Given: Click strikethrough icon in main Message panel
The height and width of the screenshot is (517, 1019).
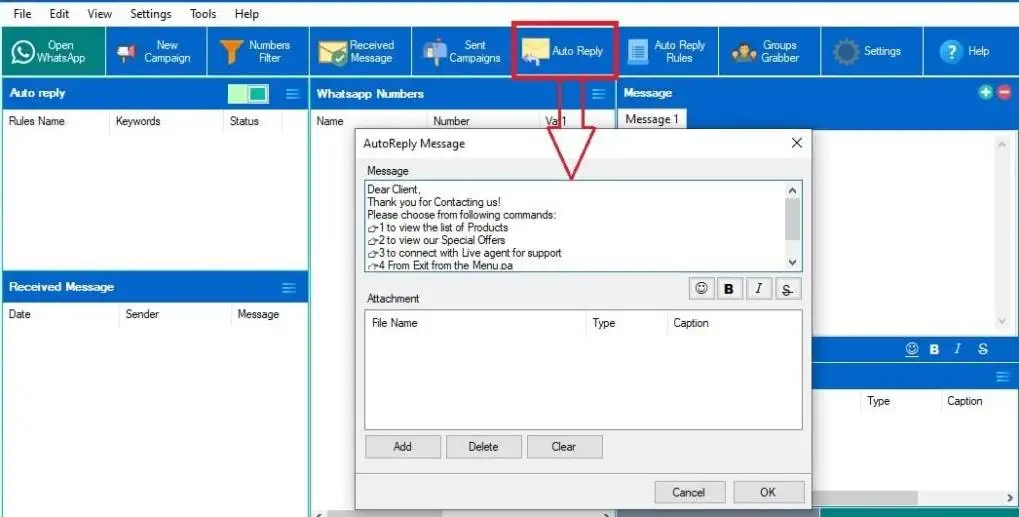Looking at the screenshot, I should tap(983, 349).
